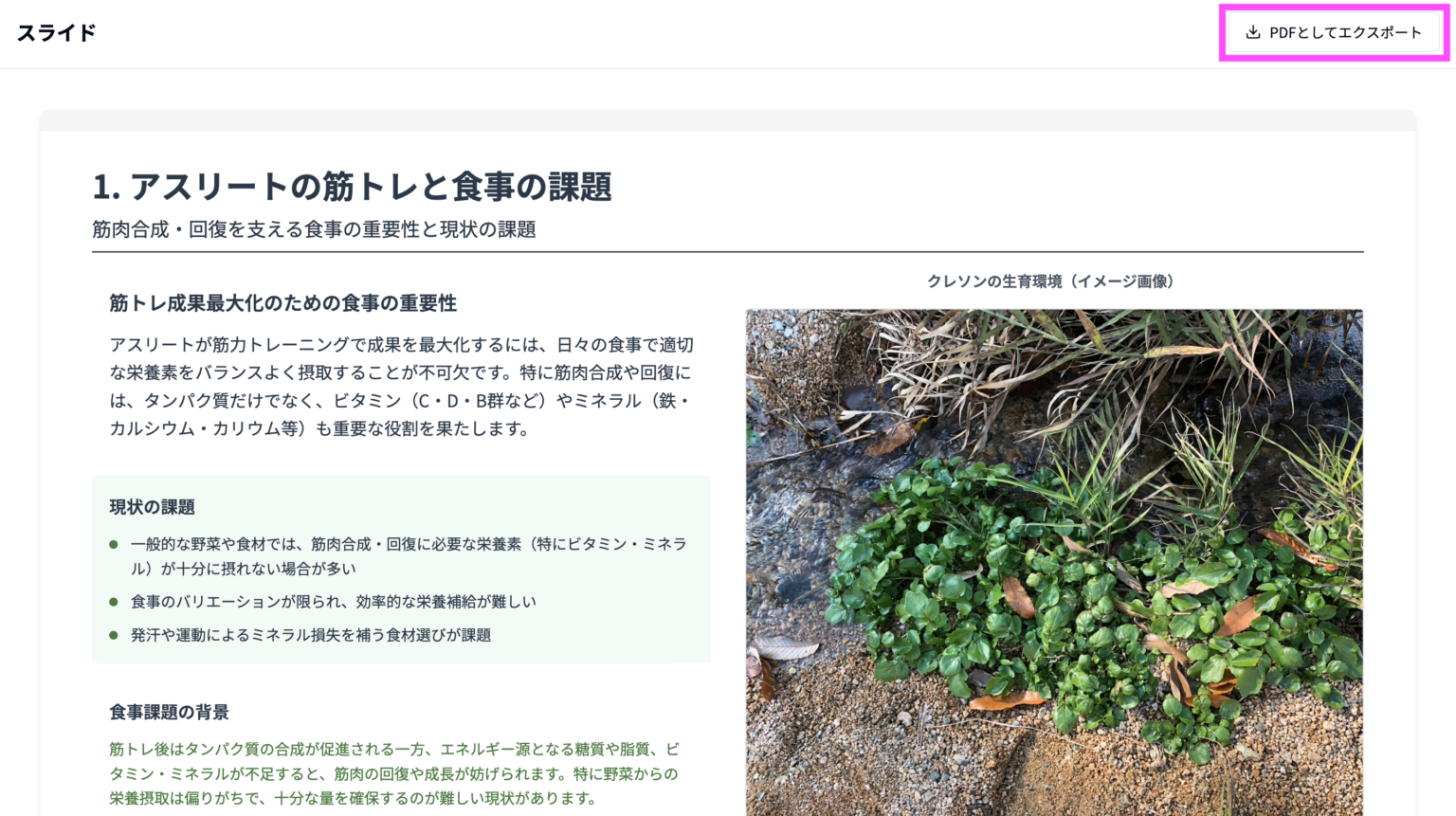Click the download icon on the export button
This screenshot has width=1456, height=816.
click(x=1253, y=31)
